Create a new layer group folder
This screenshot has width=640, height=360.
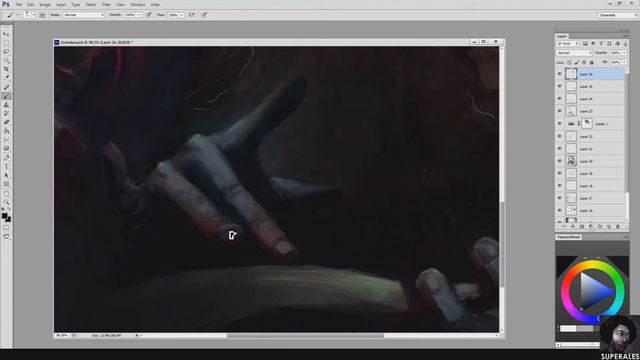[x=600, y=226]
